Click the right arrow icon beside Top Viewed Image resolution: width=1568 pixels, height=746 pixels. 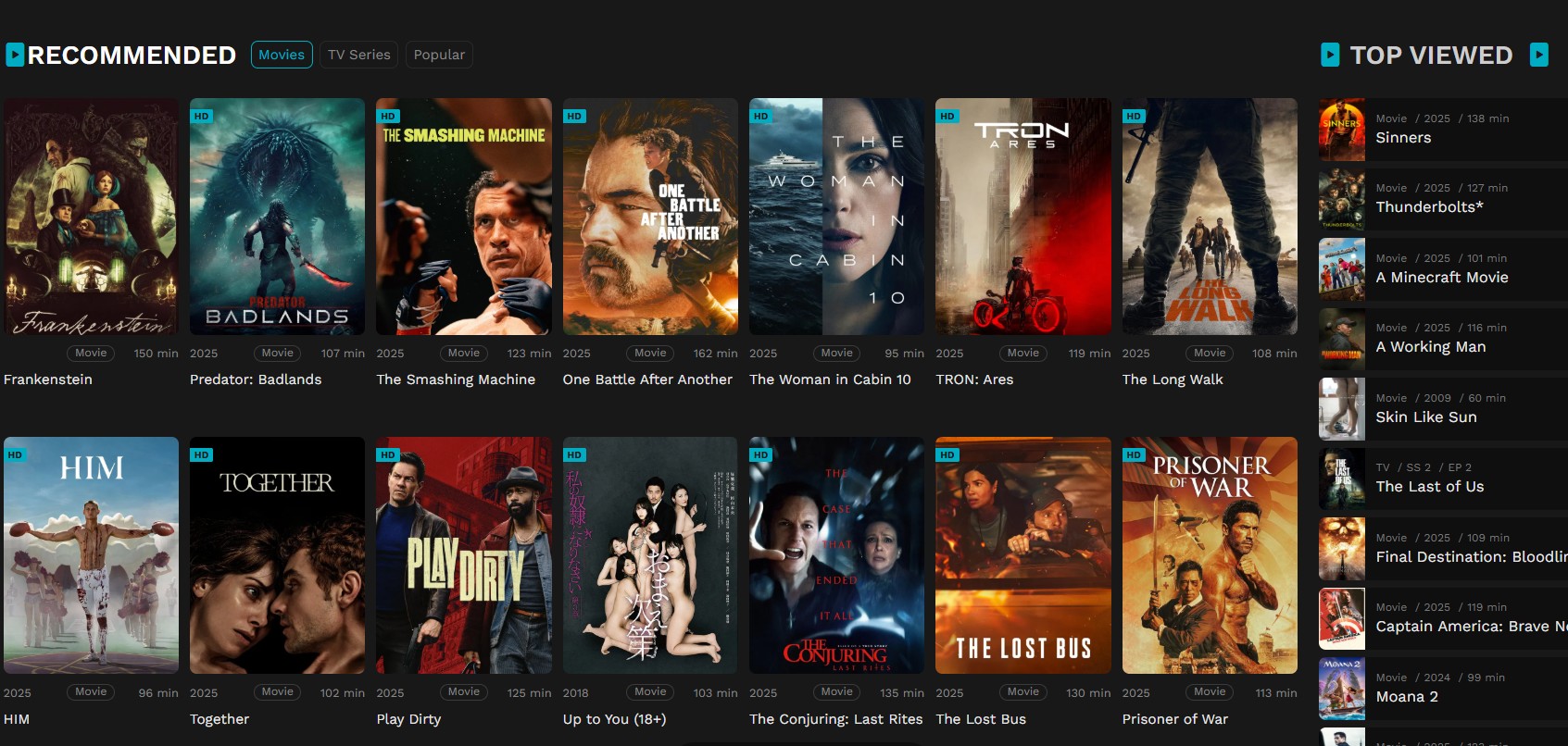(1539, 55)
